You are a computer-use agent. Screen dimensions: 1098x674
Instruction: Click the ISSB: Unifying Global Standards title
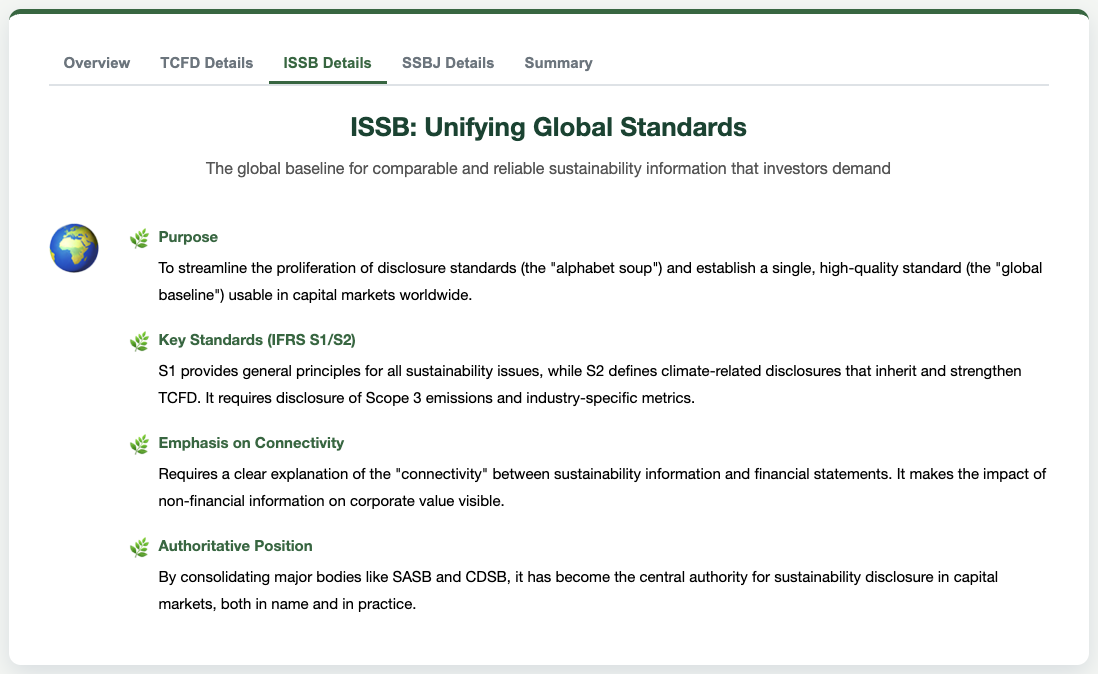click(548, 127)
